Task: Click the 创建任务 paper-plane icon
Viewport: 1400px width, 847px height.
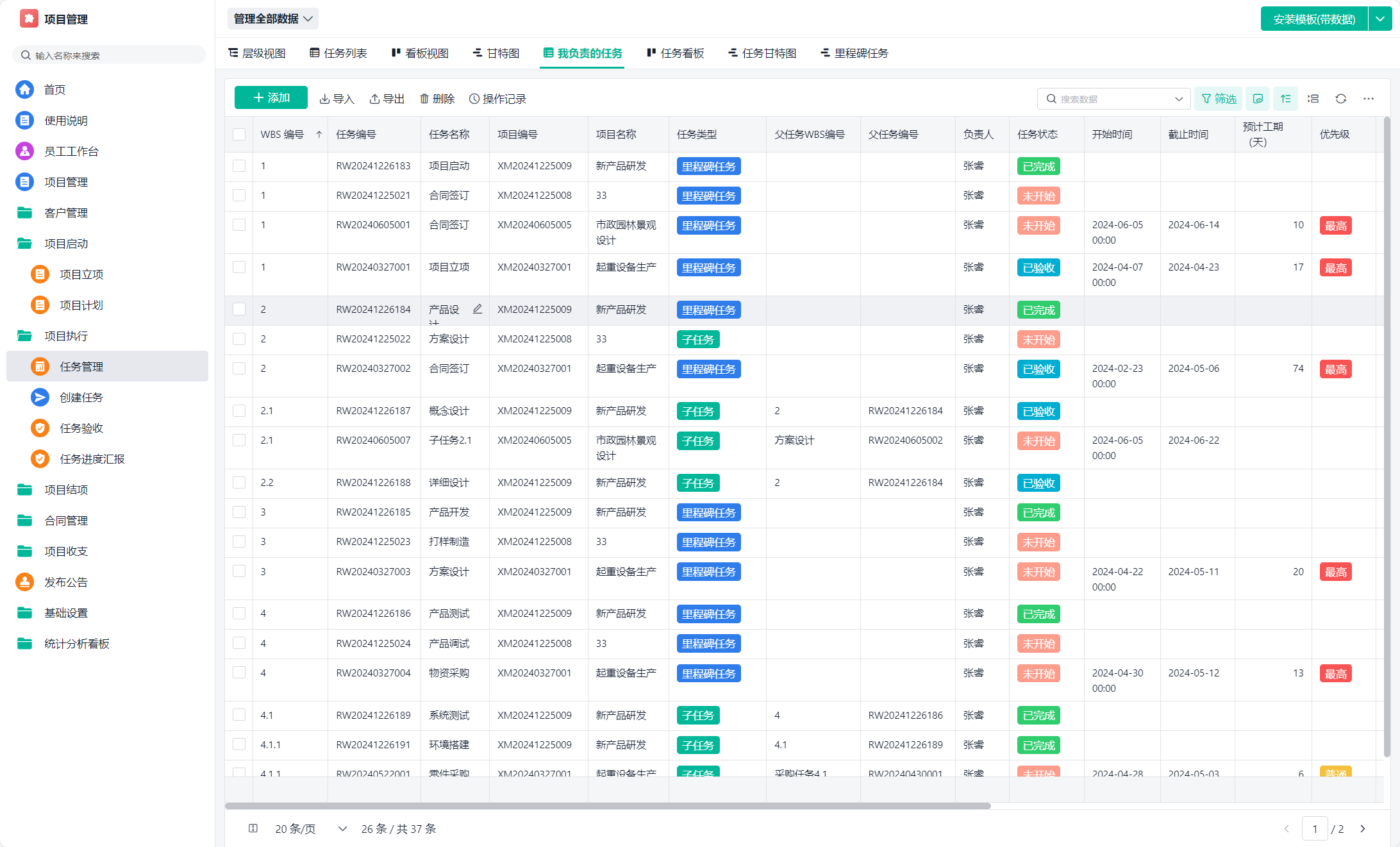Action: tap(40, 397)
